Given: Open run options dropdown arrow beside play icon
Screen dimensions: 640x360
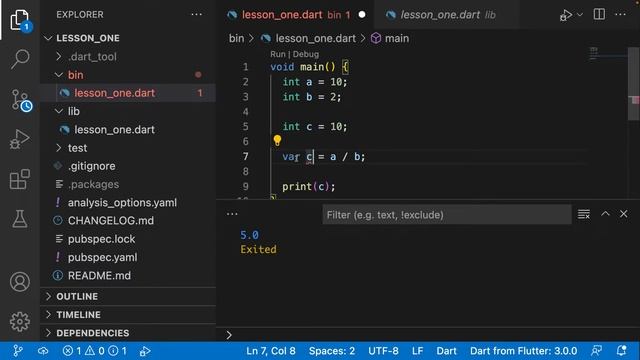Looking at the screenshot, I should coord(580,15).
